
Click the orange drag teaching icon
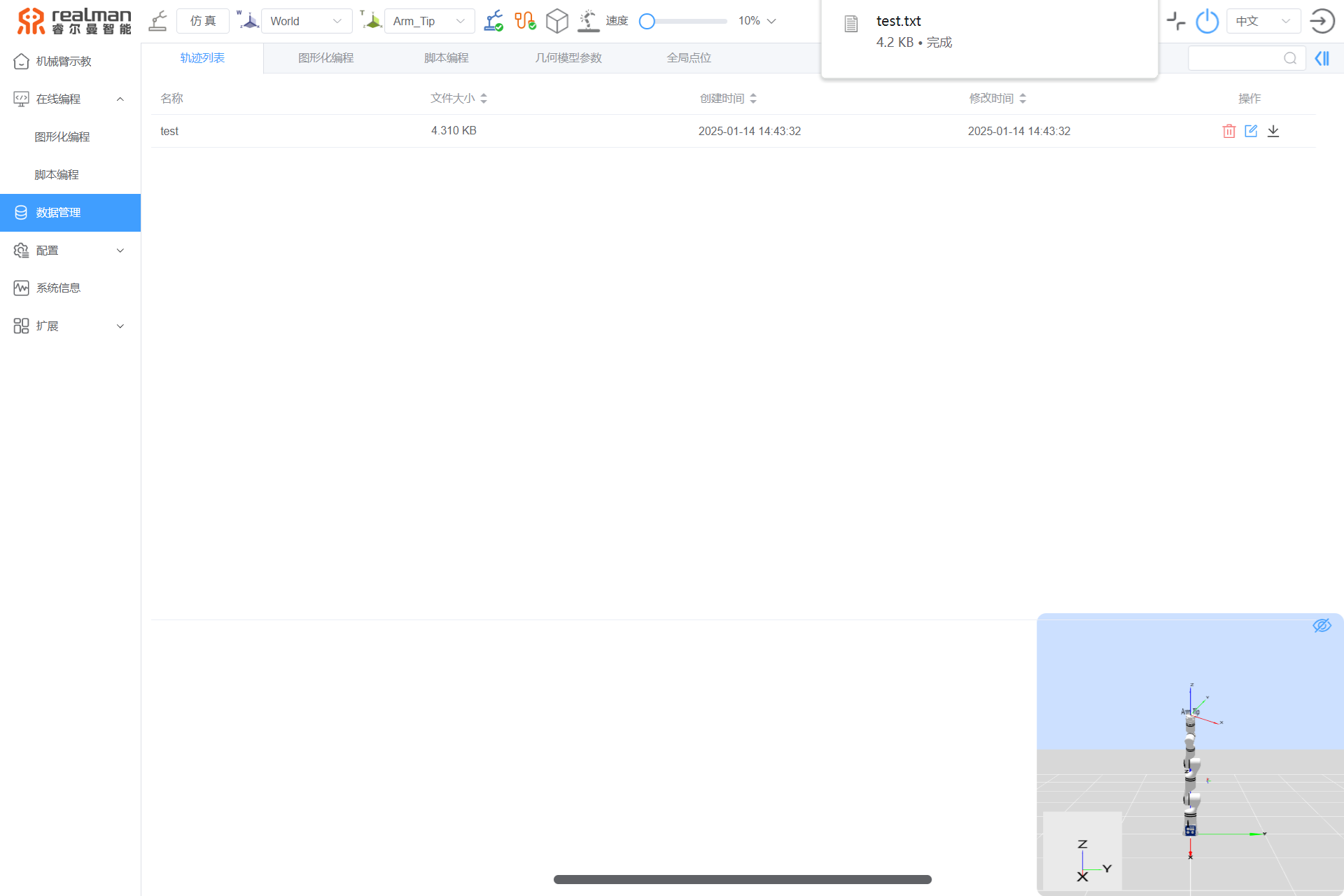(525, 21)
